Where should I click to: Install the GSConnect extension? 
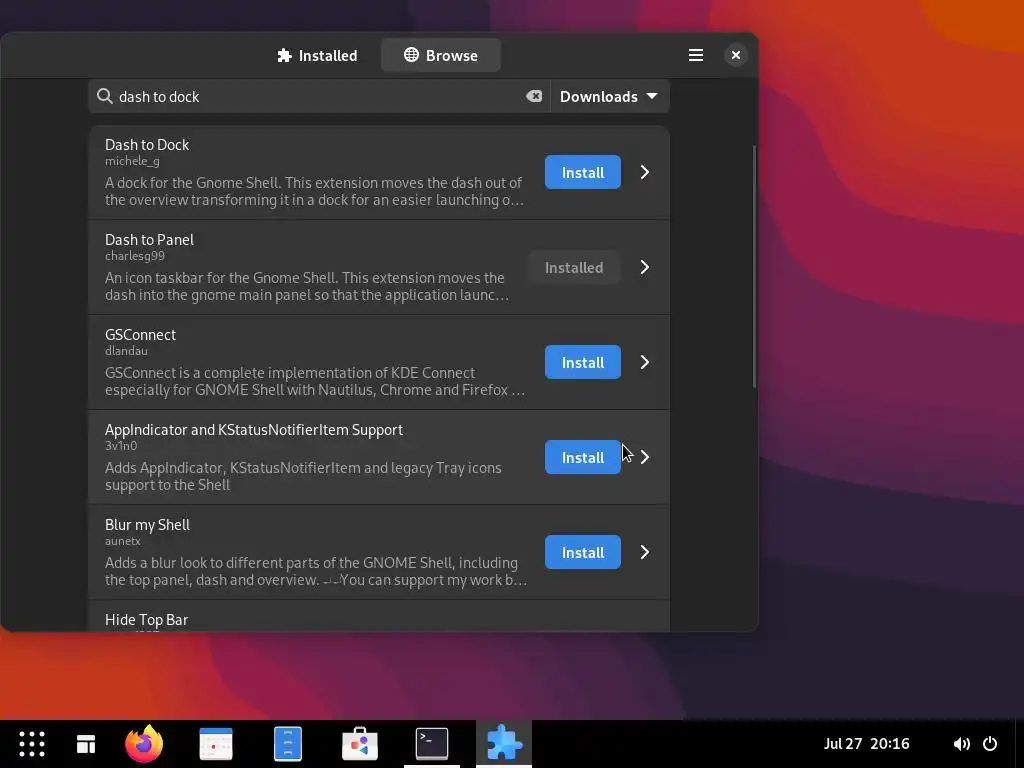(583, 362)
